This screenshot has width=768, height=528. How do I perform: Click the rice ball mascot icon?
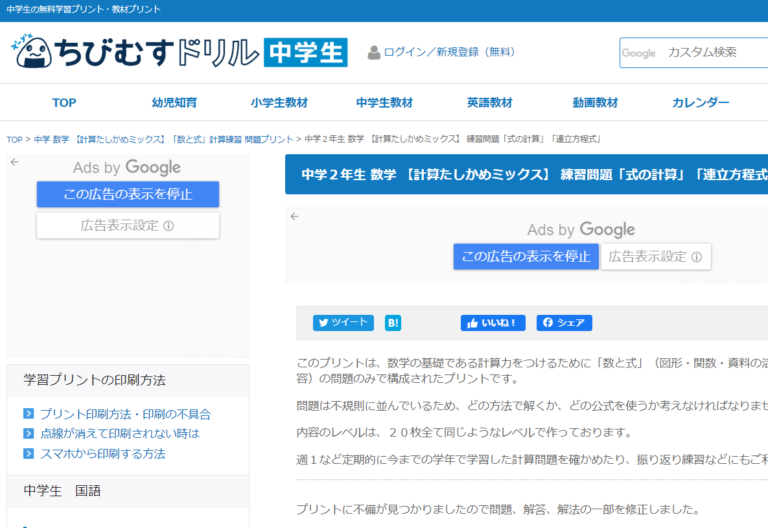pyautogui.click(x=32, y=51)
